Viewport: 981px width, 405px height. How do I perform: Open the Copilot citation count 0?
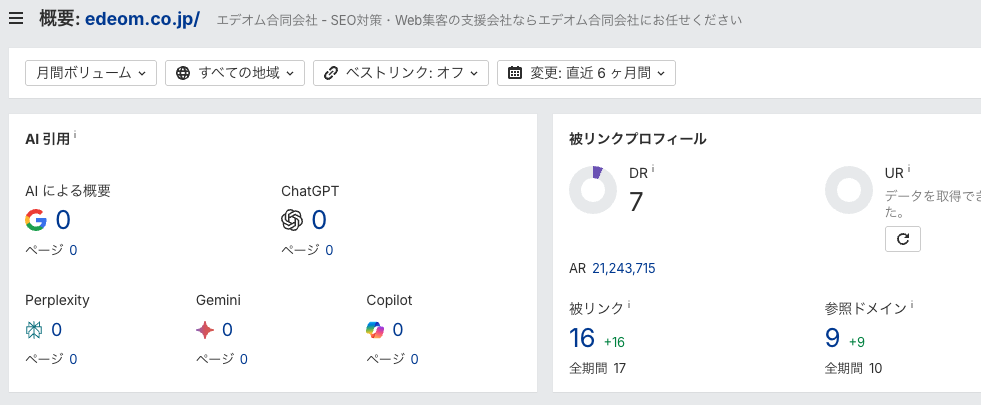pyautogui.click(x=398, y=330)
